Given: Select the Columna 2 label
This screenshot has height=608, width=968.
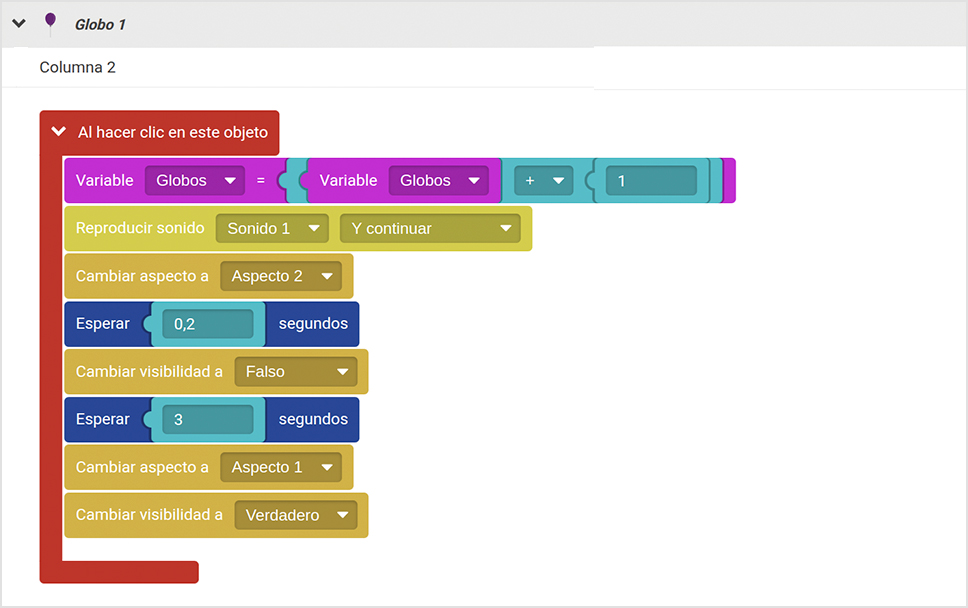Looking at the screenshot, I should [x=77, y=67].
